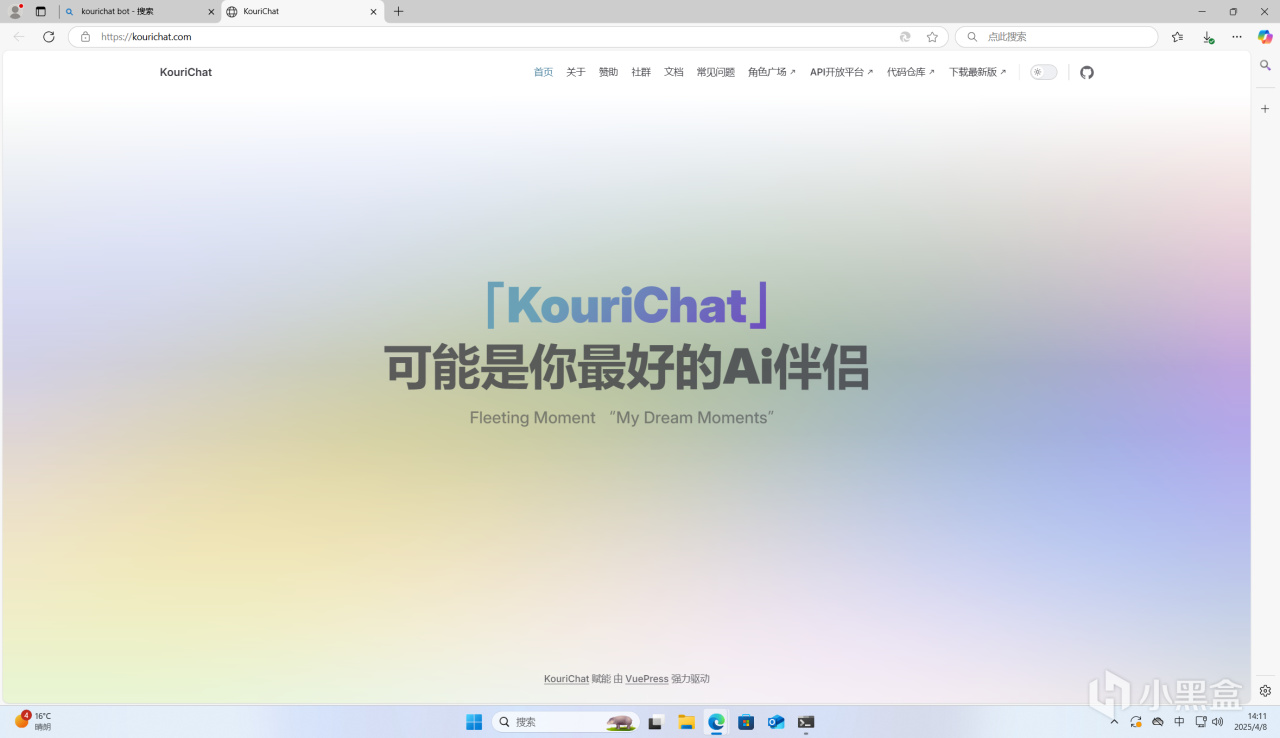Go to 首页 in the site navigation
Viewport: 1280px width, 738px height.
pyautogui.click(x=543, y=72)
